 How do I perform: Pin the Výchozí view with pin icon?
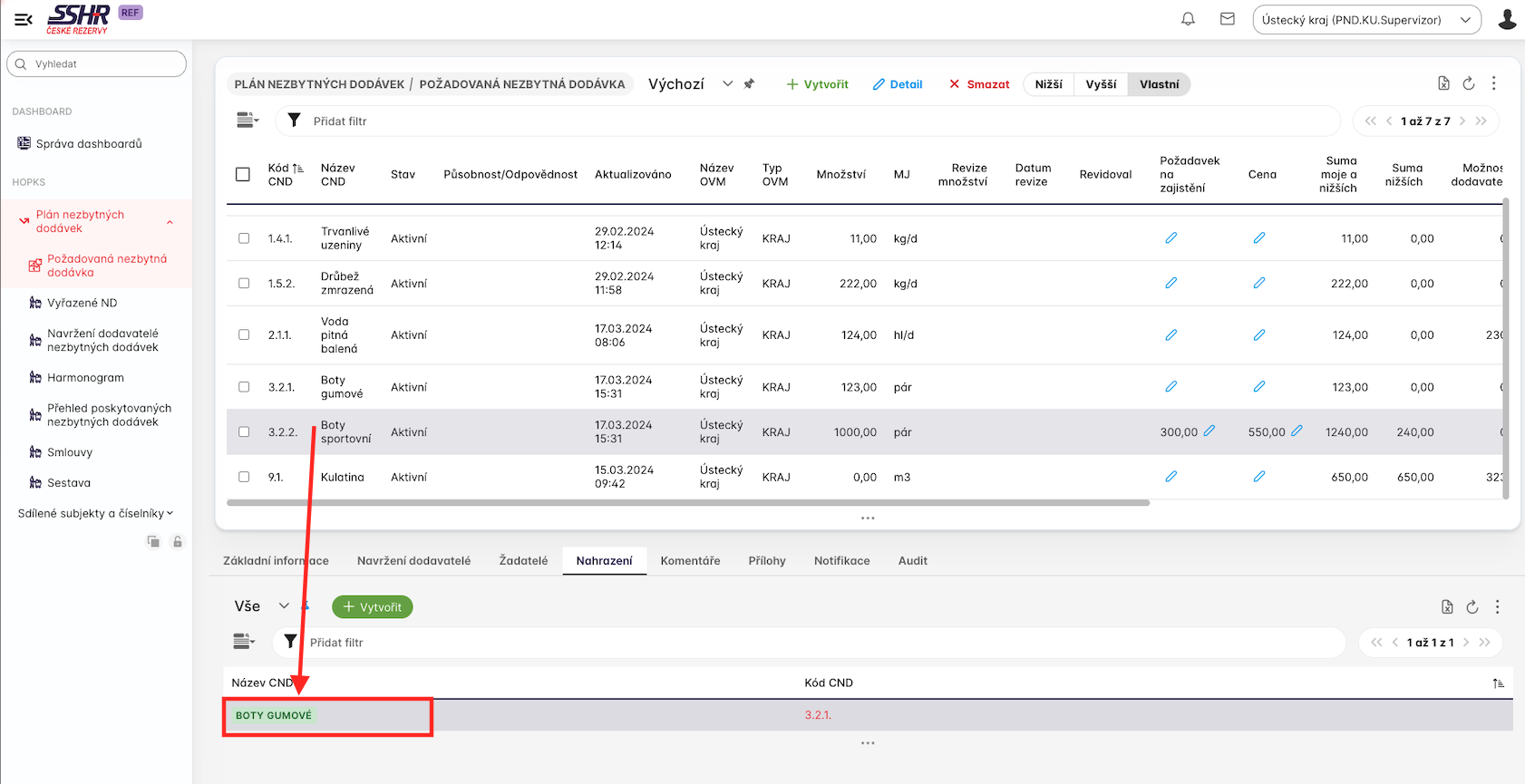[749, 84]
